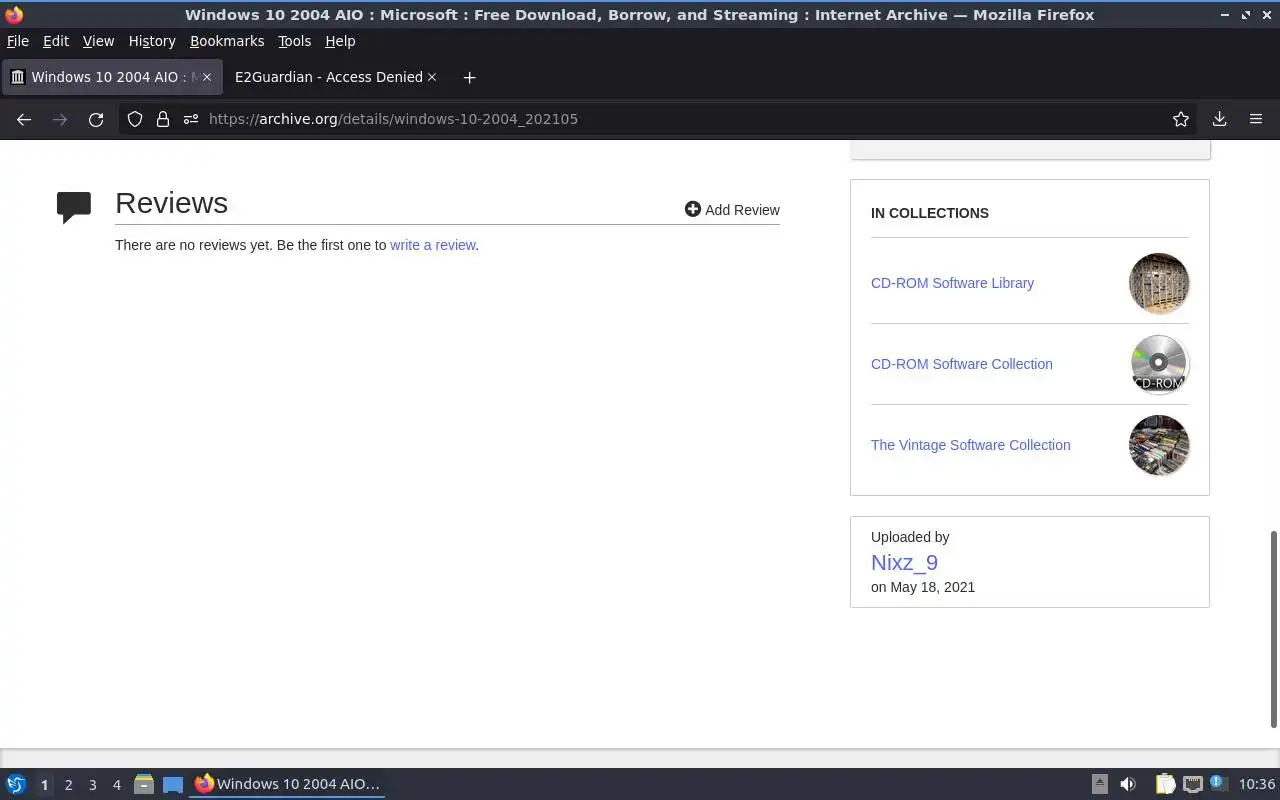Click the Add Review button

coord(732,209)
